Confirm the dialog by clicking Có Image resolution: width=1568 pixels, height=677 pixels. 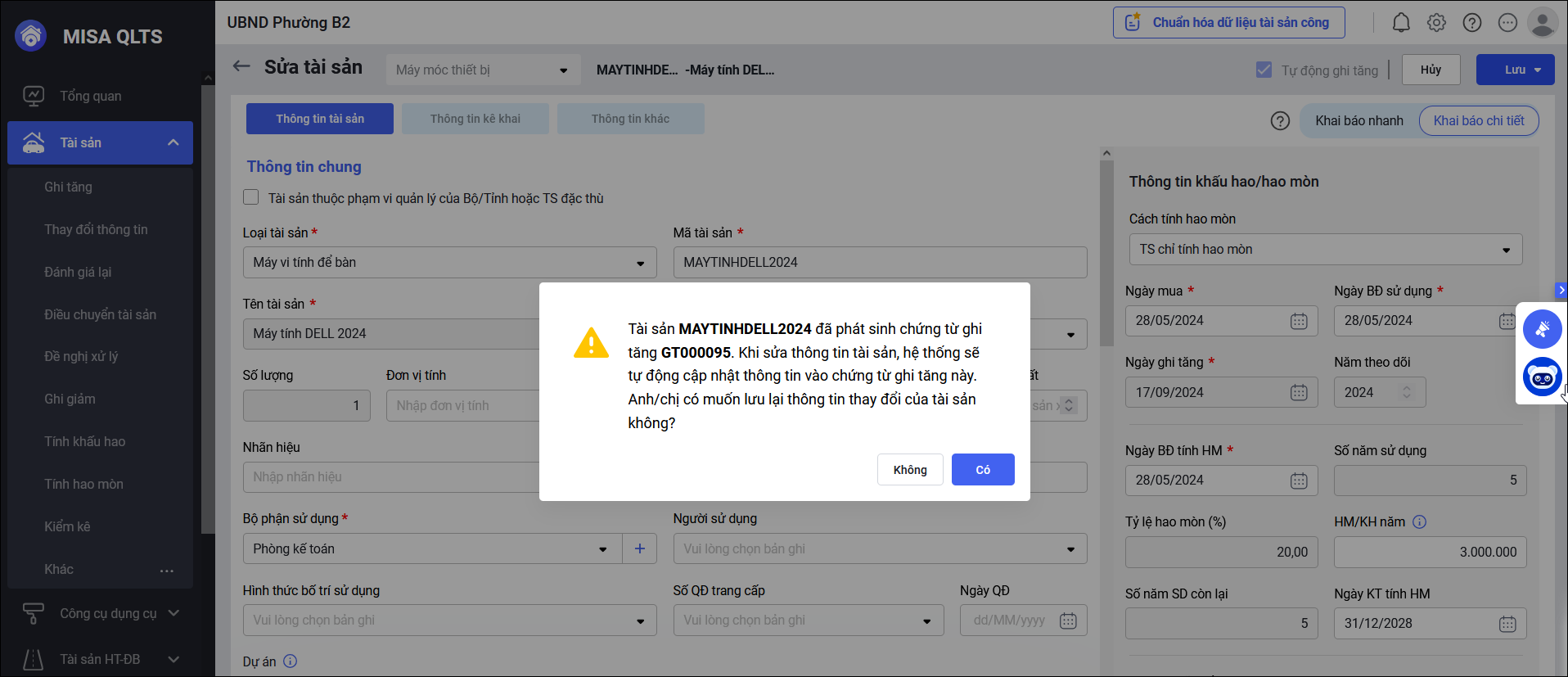coord(982,470)
